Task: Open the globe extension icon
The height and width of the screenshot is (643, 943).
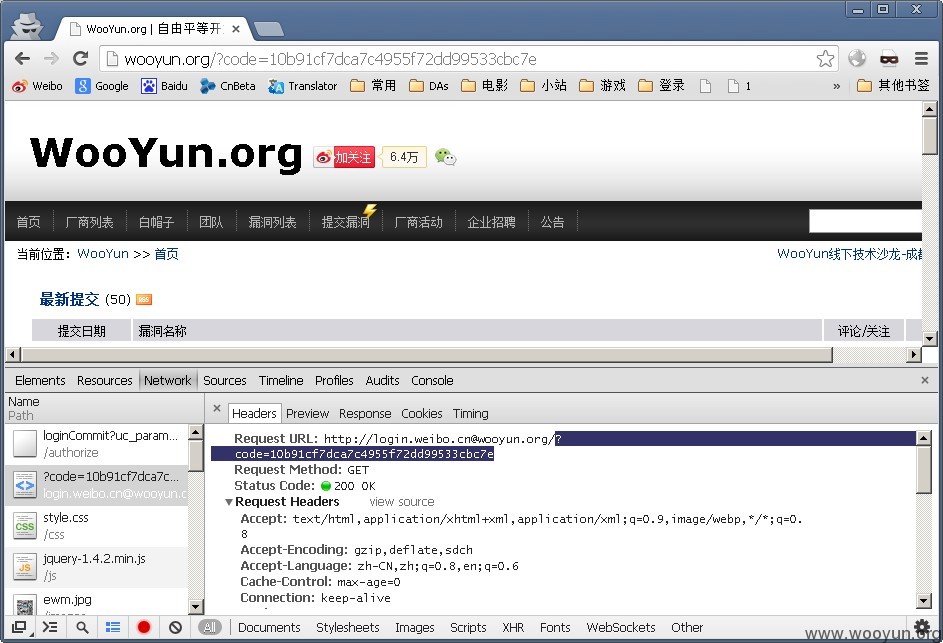Action: [x=857, y=58]
